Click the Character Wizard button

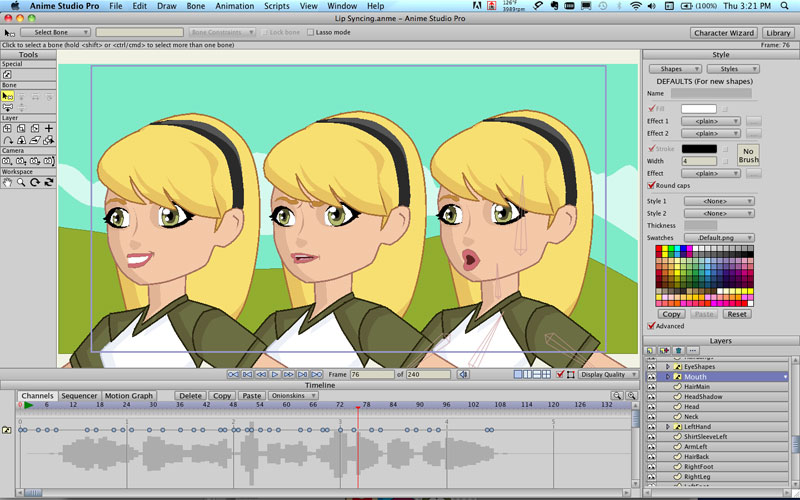point(723,33)
